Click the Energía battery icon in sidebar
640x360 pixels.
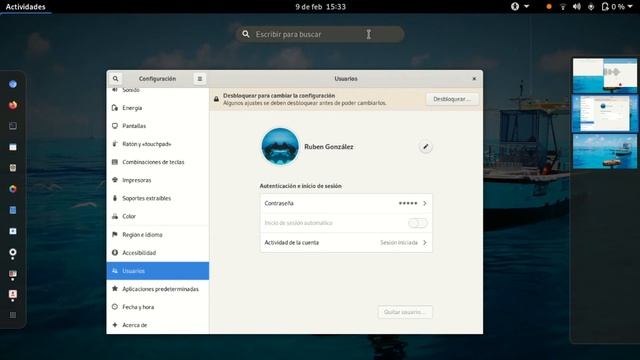(x=115, y=108)
